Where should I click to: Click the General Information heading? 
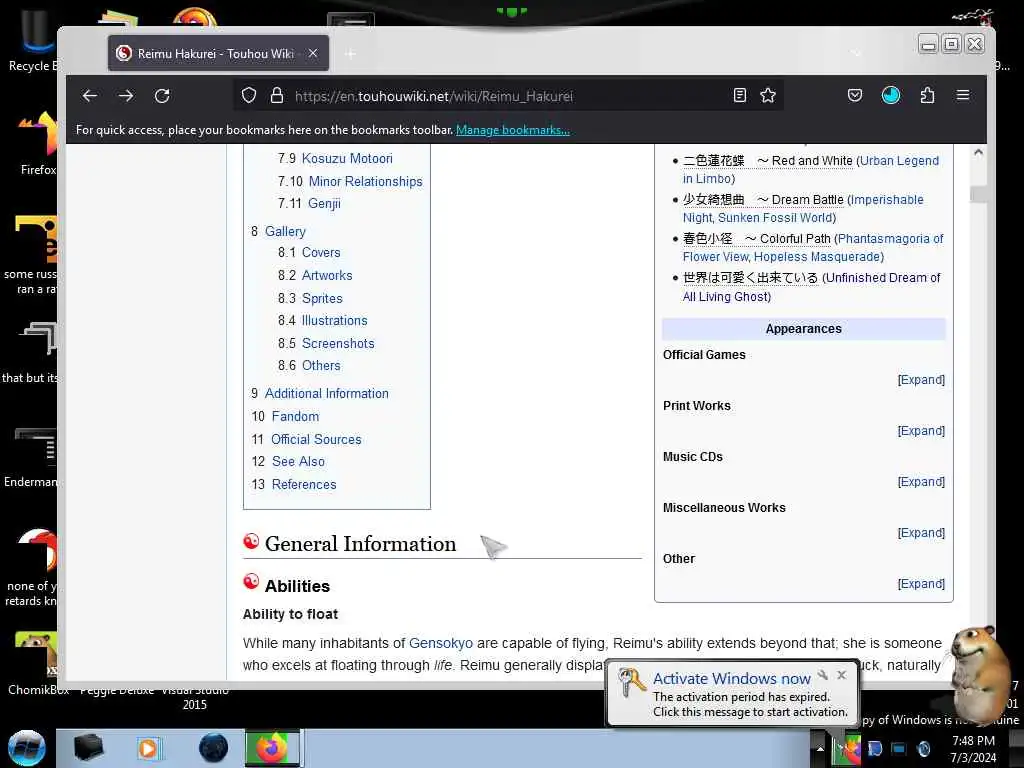coord(360,543)
